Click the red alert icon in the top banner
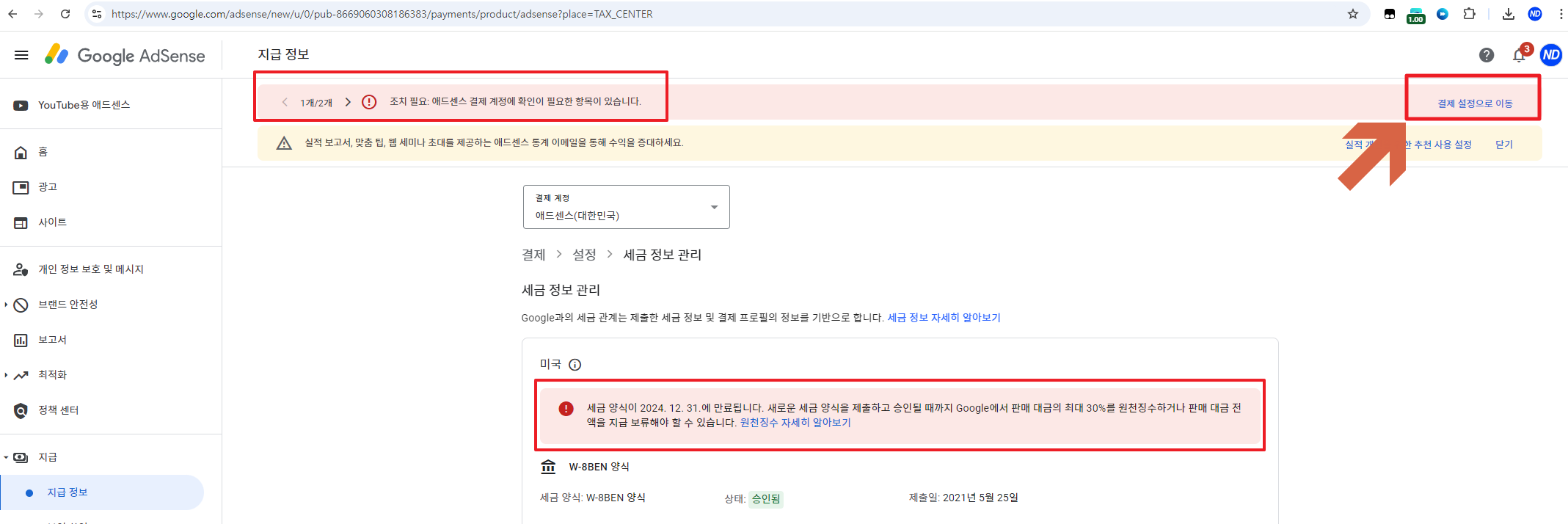Viewport: 1568px width, 524px height. tap(369, 102)
